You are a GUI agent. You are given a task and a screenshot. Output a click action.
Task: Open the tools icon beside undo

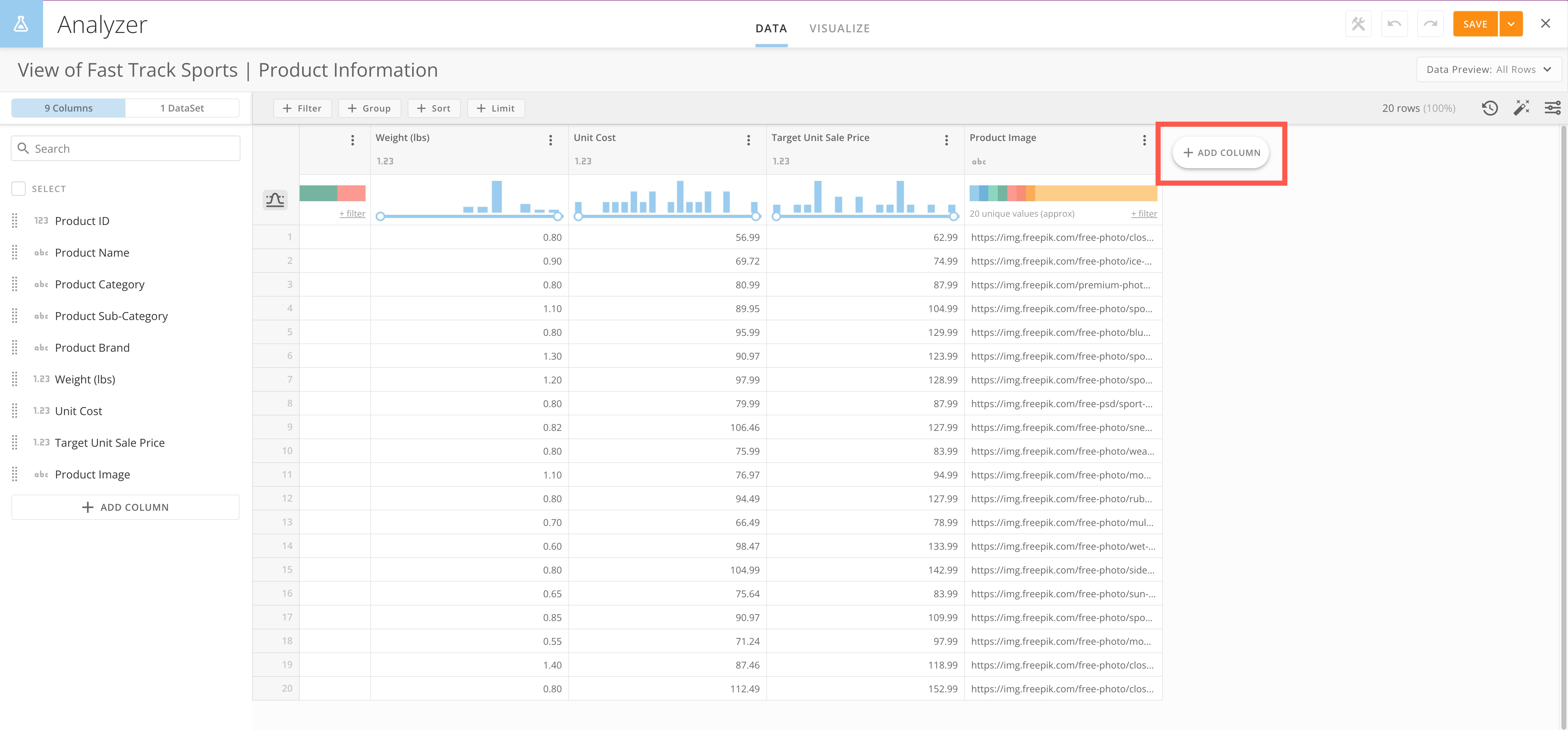(x=1358, y=24)
